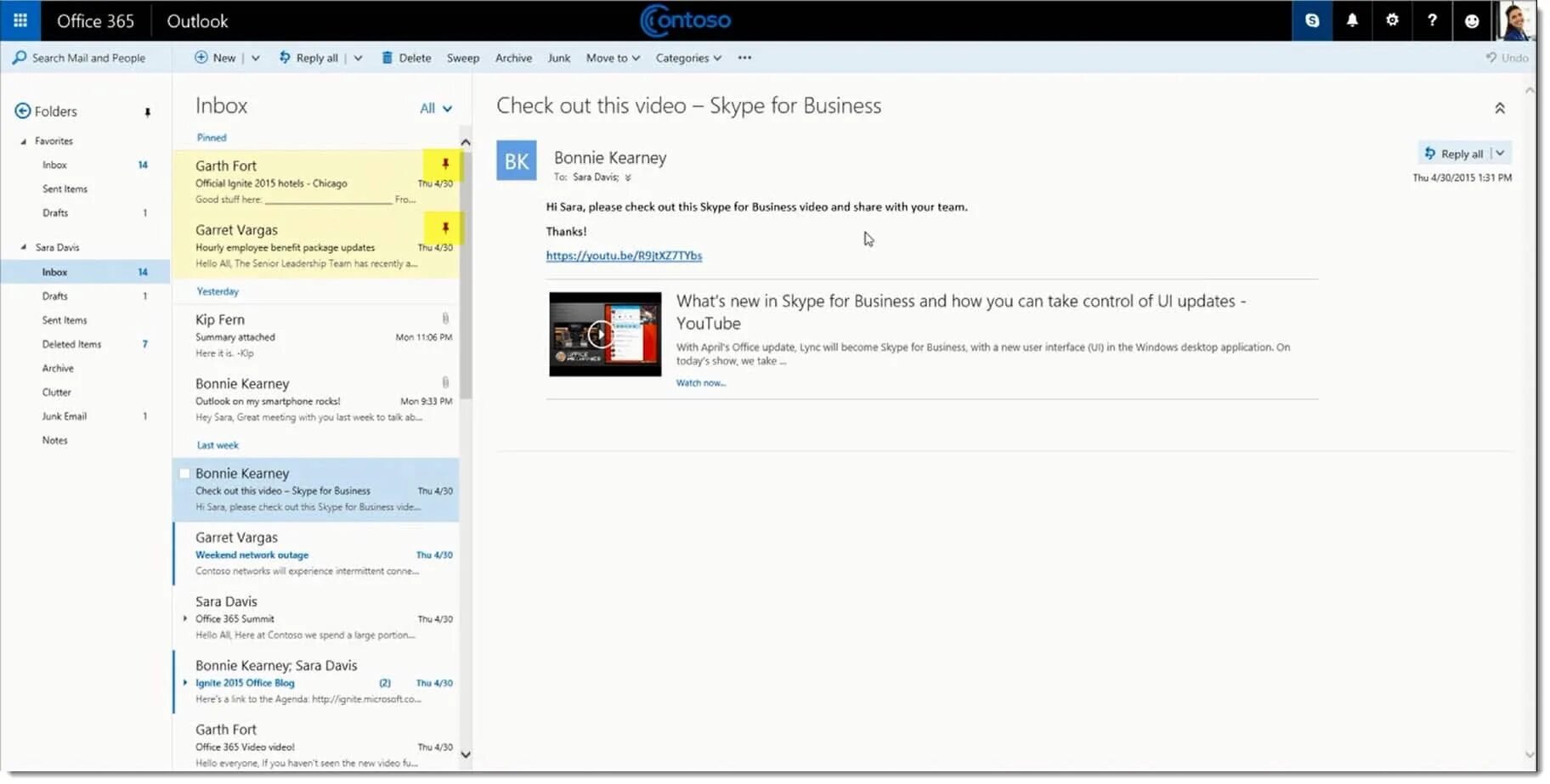This screenshot has width=1550, height=784.
Task: Expand the Office 365 Summit conversation
Action: tap(185, 618)
